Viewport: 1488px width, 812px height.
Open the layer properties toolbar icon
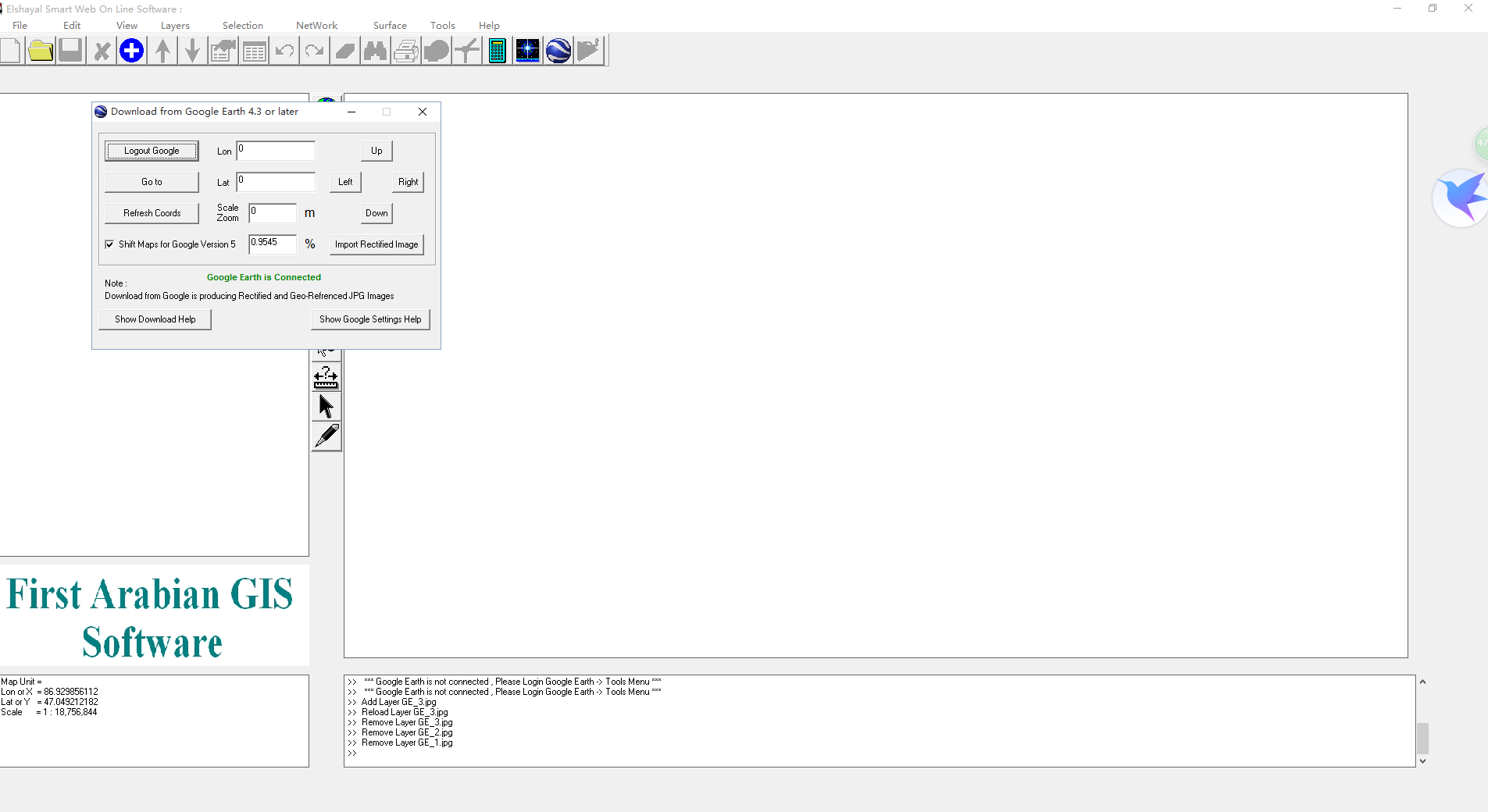(x=223, y=51)
